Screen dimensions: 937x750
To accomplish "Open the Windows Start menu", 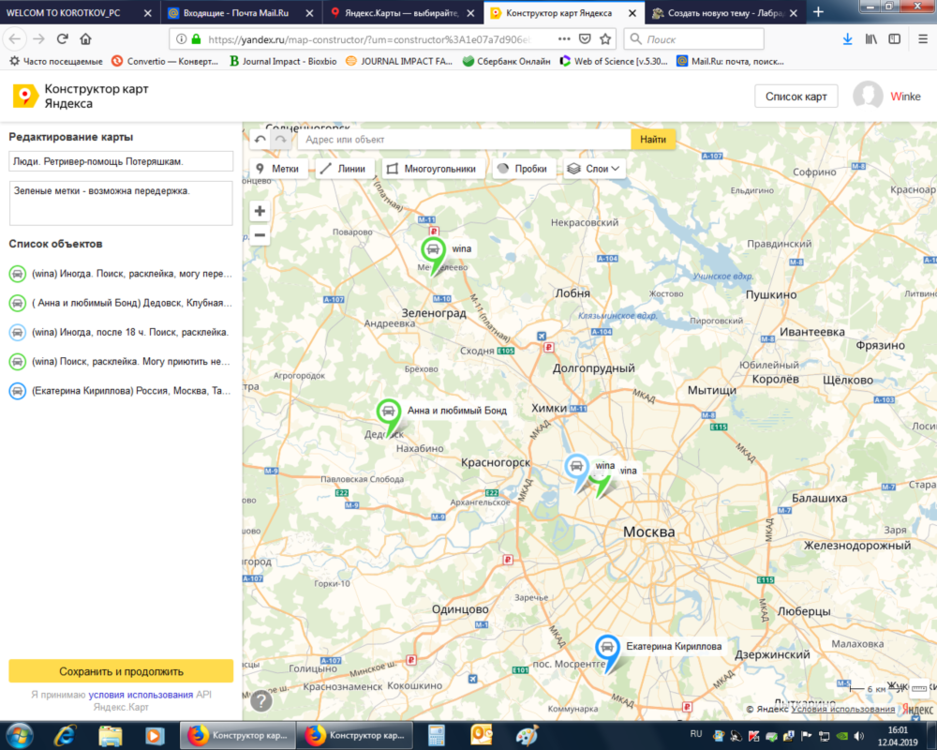I will pyautogui.click(x=19, y=735).
